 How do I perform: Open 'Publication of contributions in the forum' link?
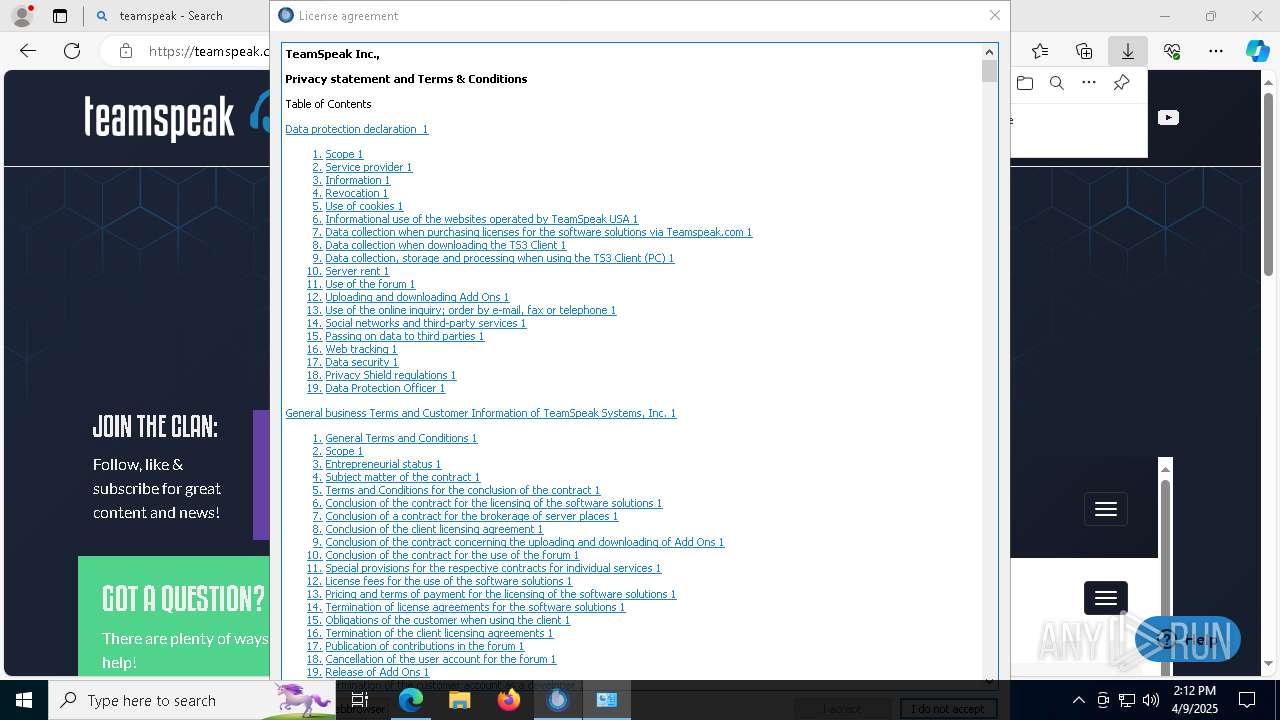pos(424,646)
